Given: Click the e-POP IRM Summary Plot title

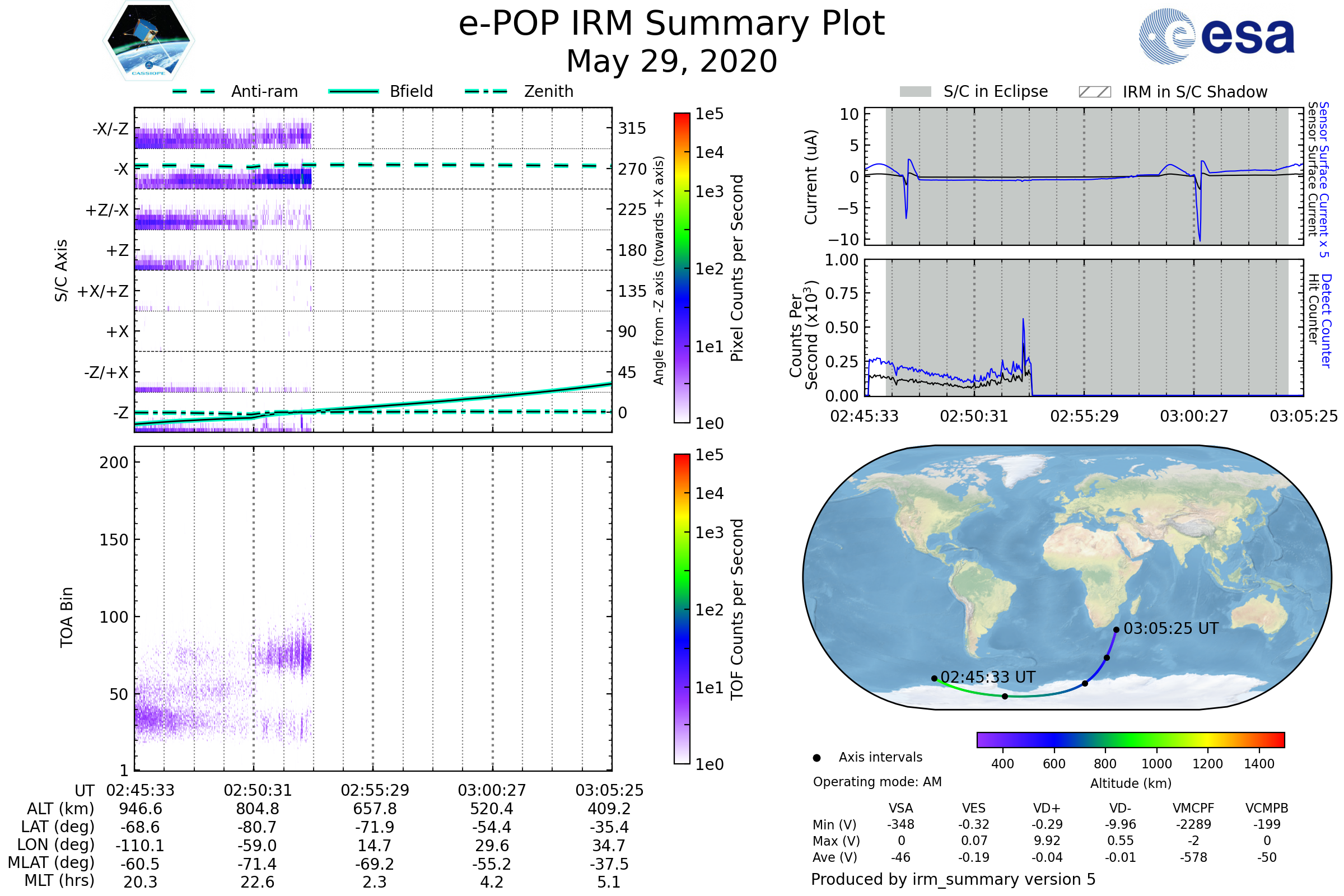Looking at the screenshot, I should [x=671, y=24].
